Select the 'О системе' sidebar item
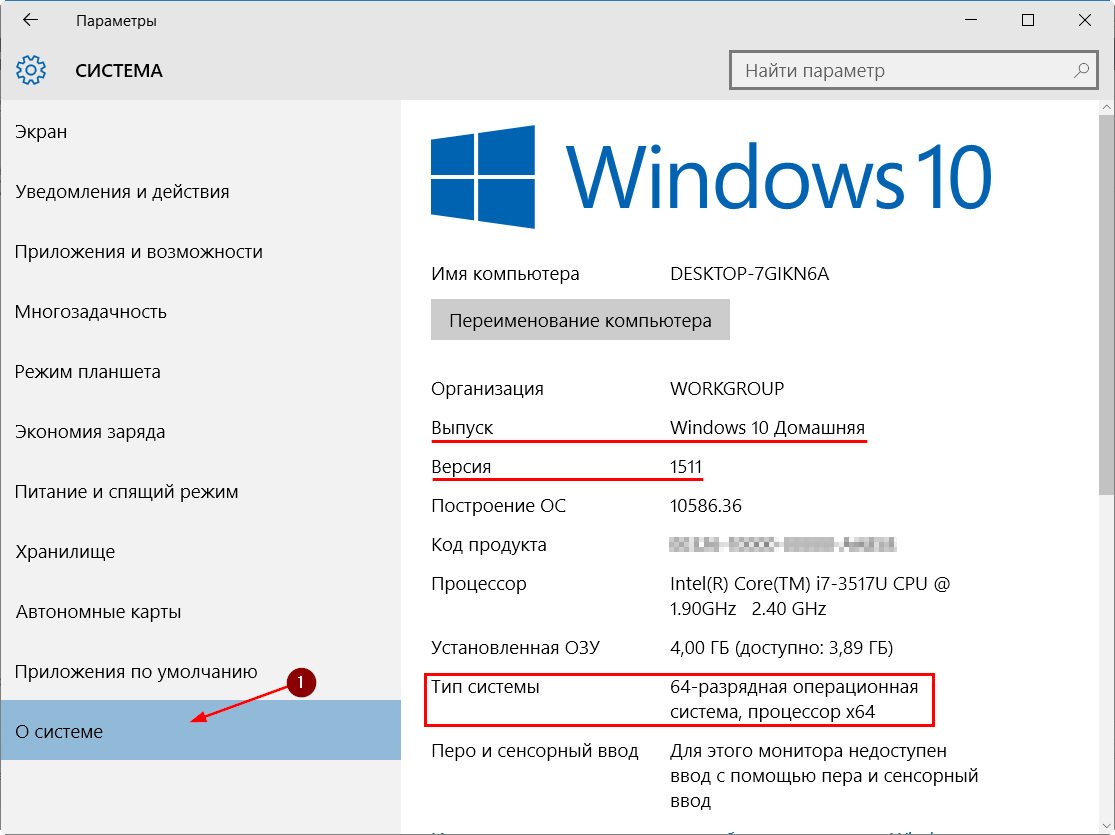 pos(201,730)
